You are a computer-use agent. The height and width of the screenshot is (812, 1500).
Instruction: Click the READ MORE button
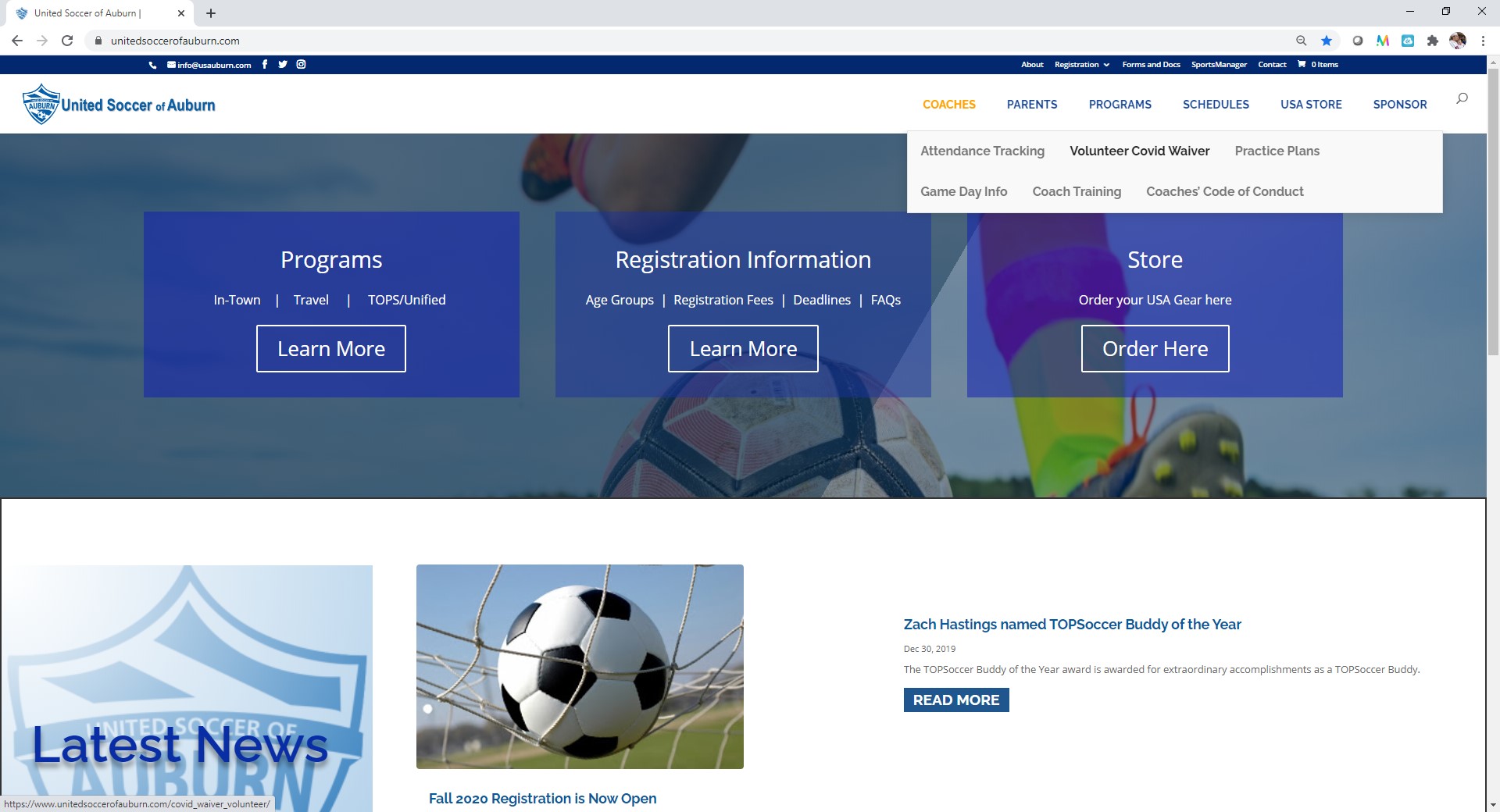[x=956, y=700]
